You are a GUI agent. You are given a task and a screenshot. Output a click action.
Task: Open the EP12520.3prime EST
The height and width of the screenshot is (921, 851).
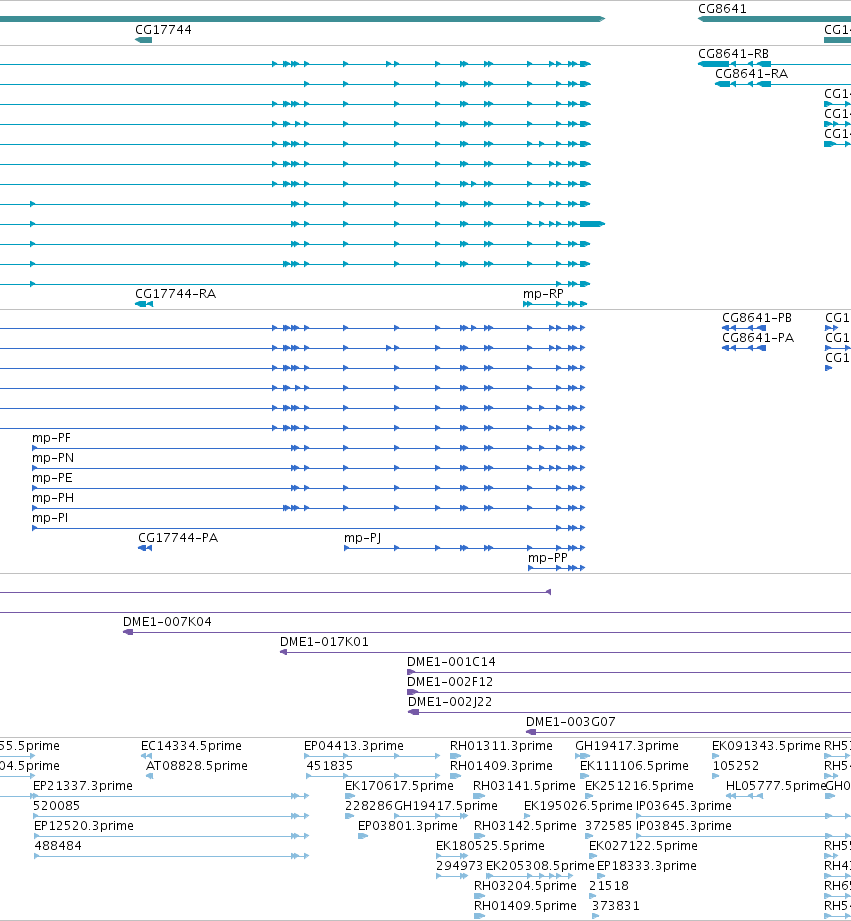[x=83, y=826]
